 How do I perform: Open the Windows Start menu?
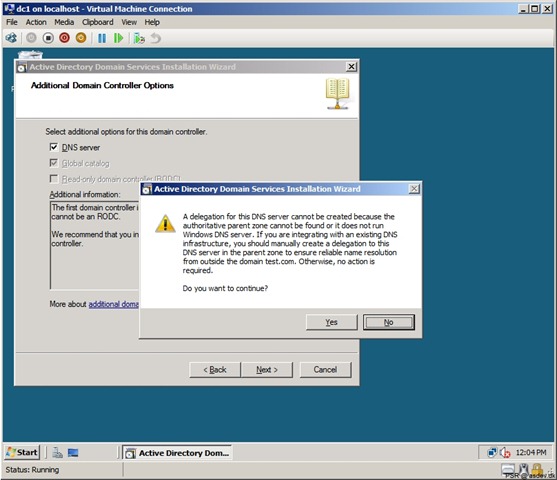tap(22, 452)
